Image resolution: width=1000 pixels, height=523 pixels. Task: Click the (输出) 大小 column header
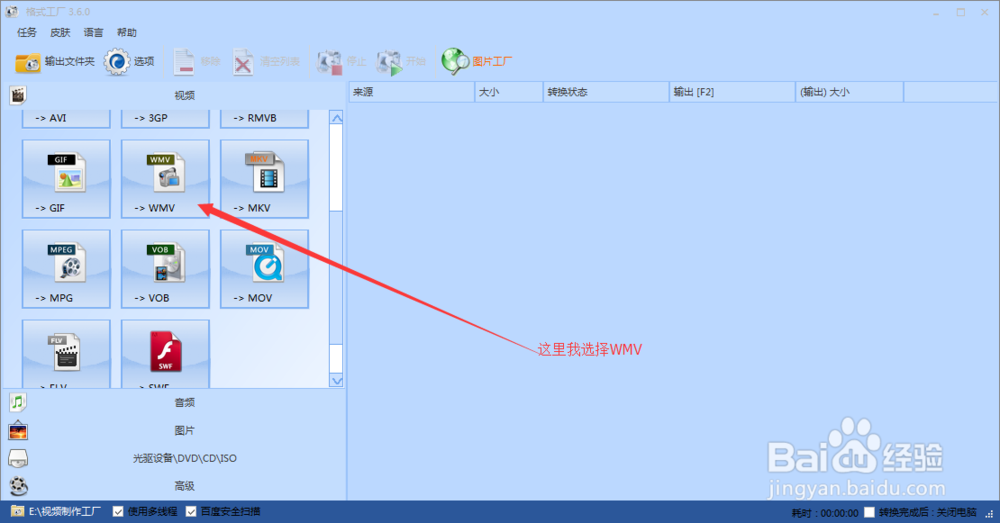(849, 92)
